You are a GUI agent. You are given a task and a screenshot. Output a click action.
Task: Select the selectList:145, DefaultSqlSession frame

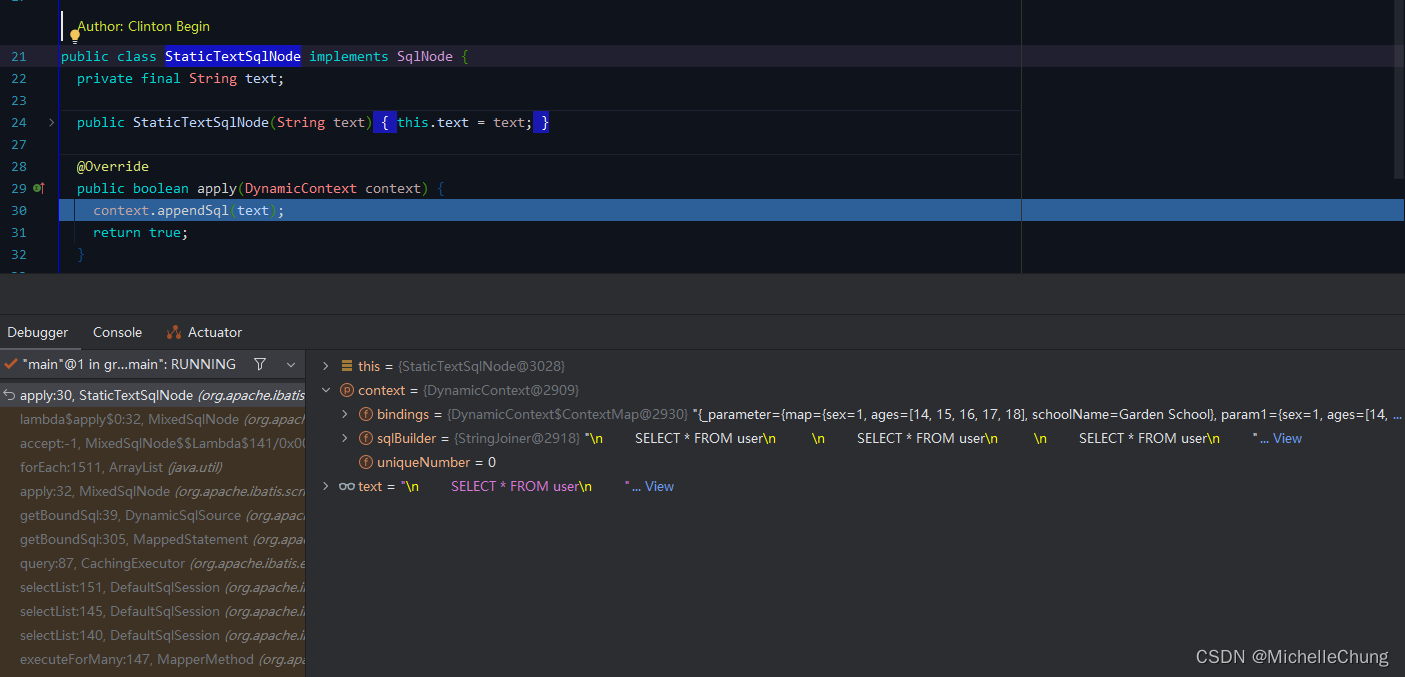pos(153,611)
